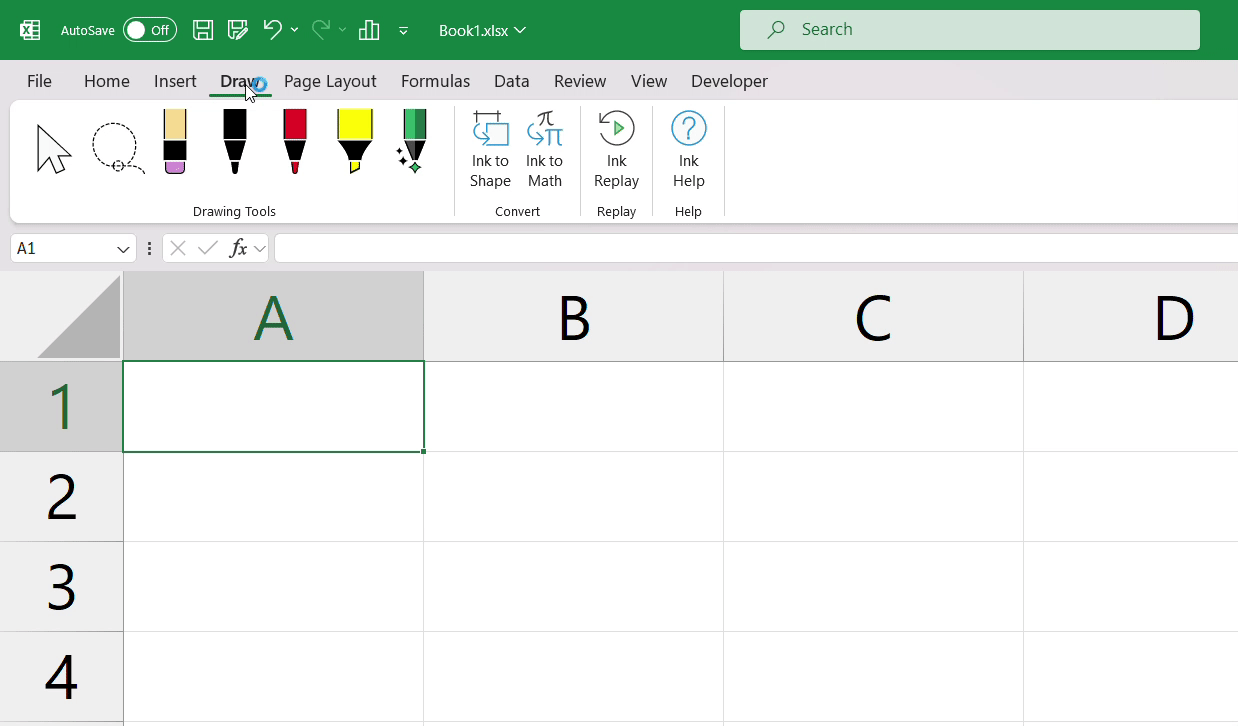Undo the last action
1238x726 pixels.
pos(272,30)
